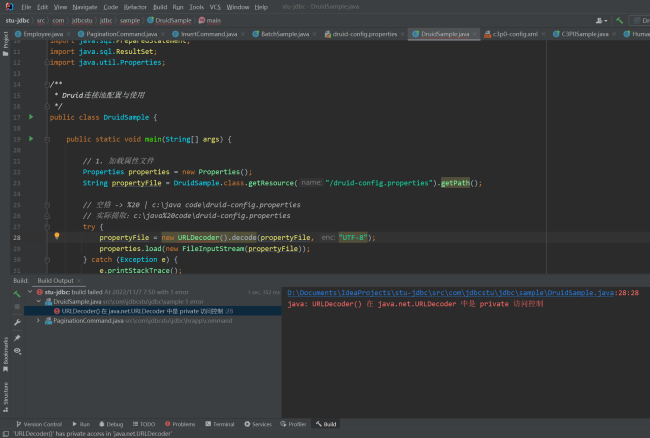
Task: Click the yellow intention lightbulb on line 28
Action: [57, 237]
